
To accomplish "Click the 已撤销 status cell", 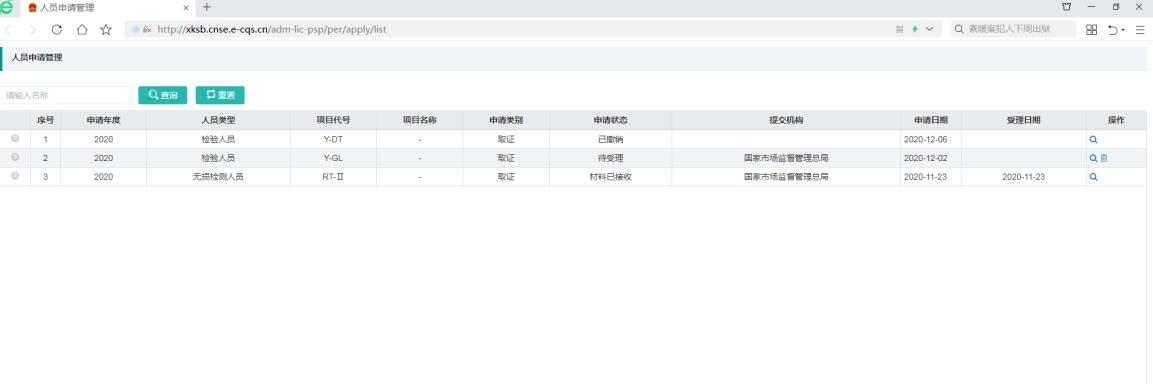I will click(610, 139).
